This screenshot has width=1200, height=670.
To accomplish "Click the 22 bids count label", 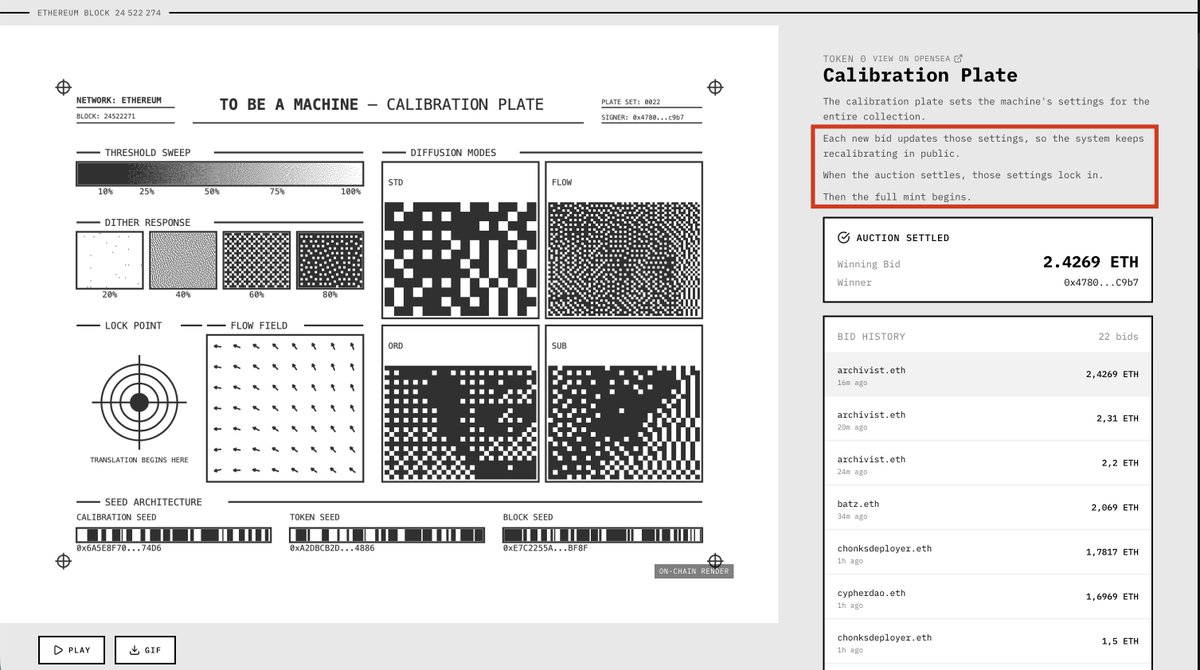I will coord(1118,337).
